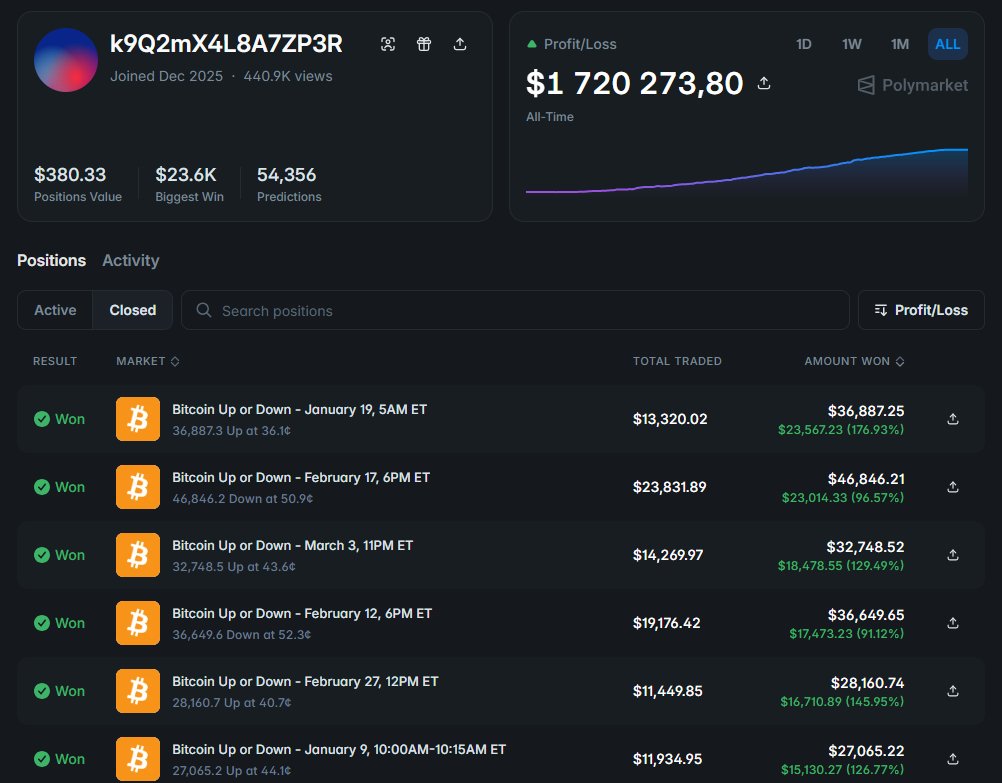
Task: Click the green Profit/Loss up-triangle indicator
Action: click(x=532, y=44)
